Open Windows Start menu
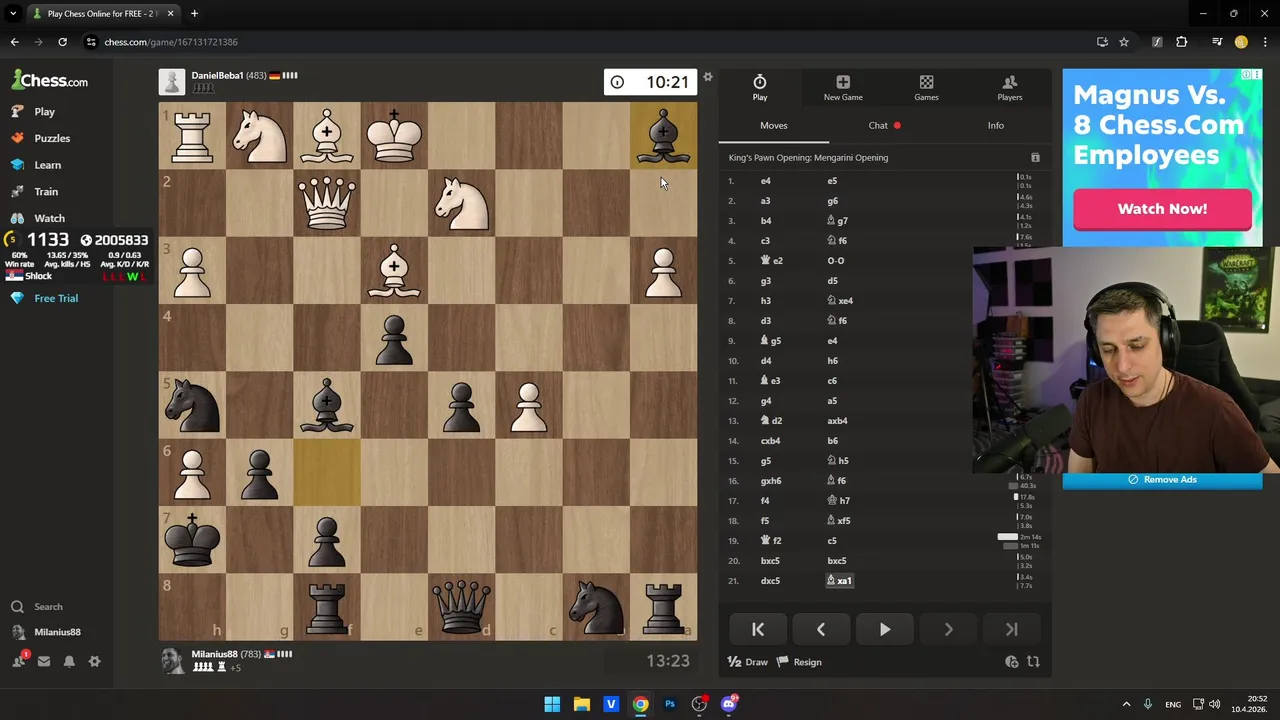 click(552, 704)
